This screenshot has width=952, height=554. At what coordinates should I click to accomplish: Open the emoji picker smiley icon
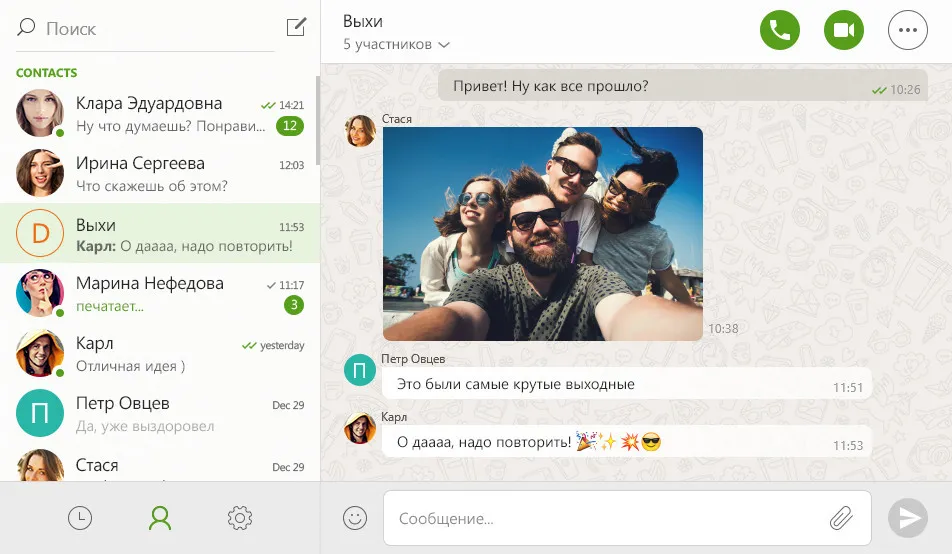pos(355,518)
